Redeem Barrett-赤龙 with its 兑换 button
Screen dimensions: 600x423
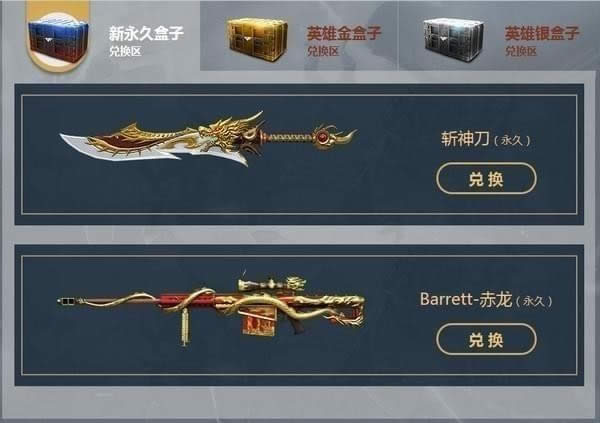pyautogui.click(x=486, y=339)
